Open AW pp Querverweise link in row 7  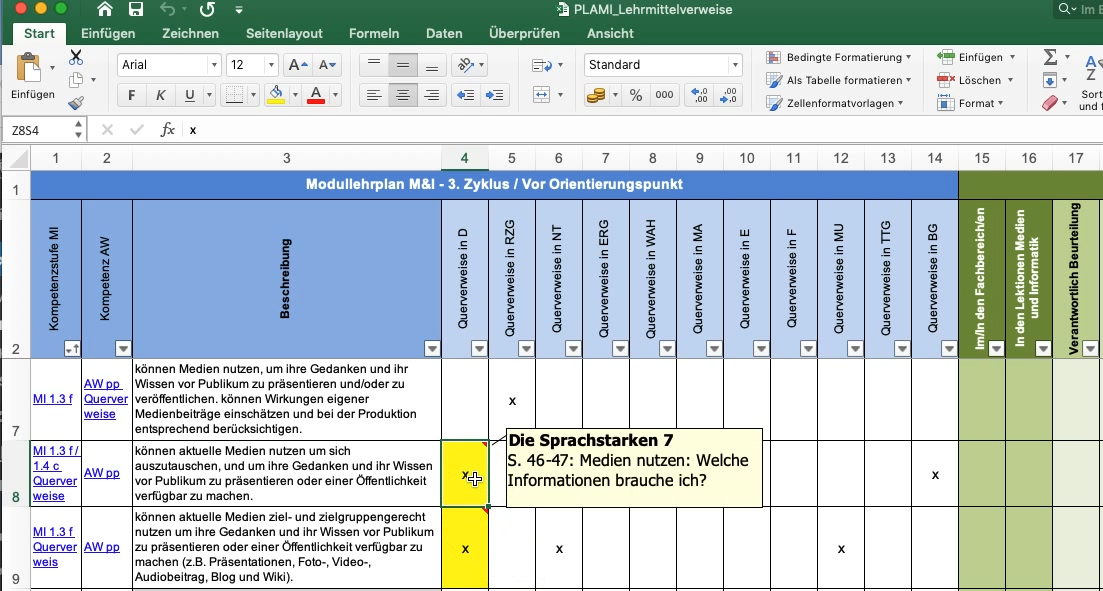tap(106, 399)
